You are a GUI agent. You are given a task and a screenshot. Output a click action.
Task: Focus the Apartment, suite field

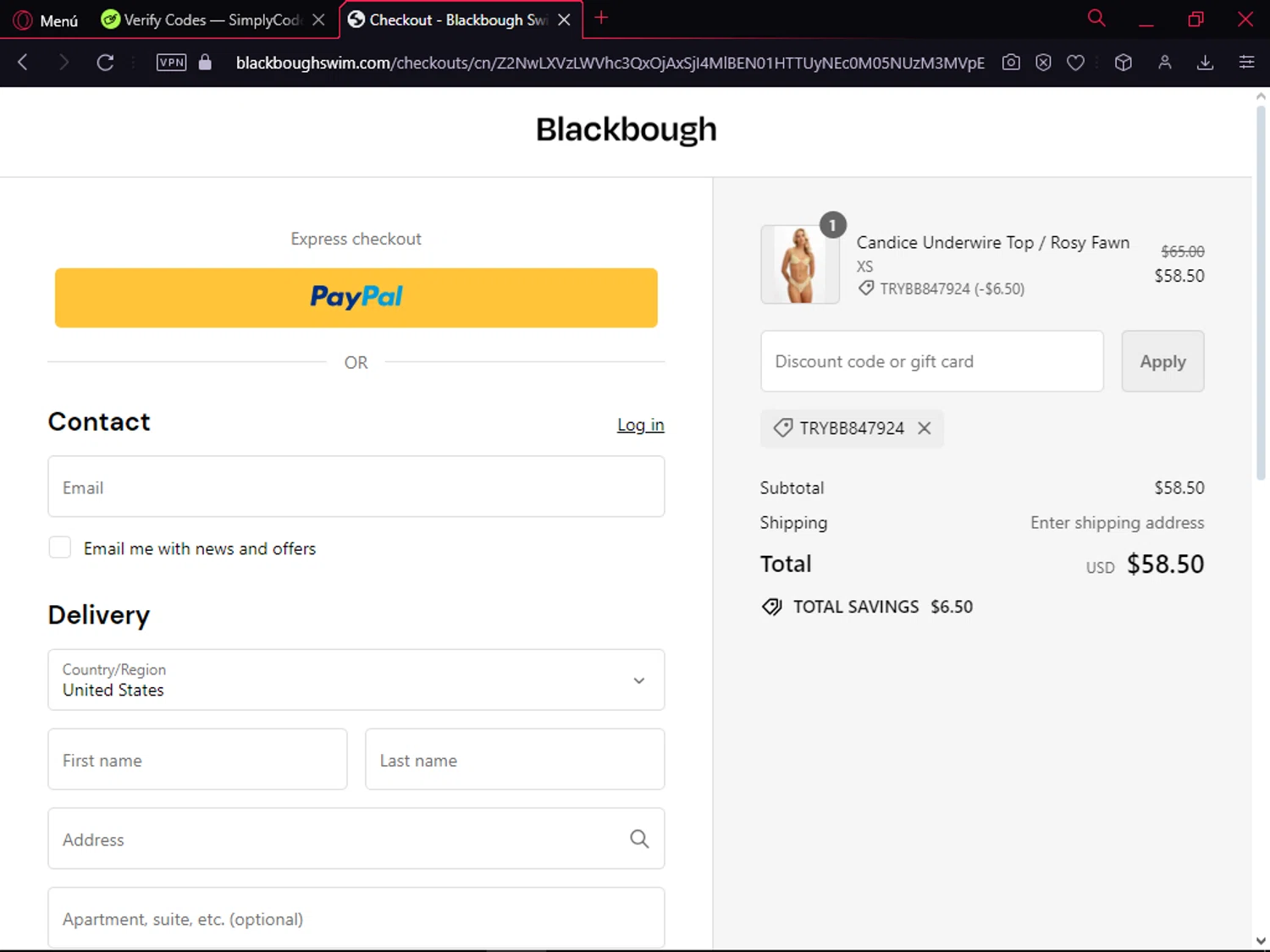tap(356, 918)
